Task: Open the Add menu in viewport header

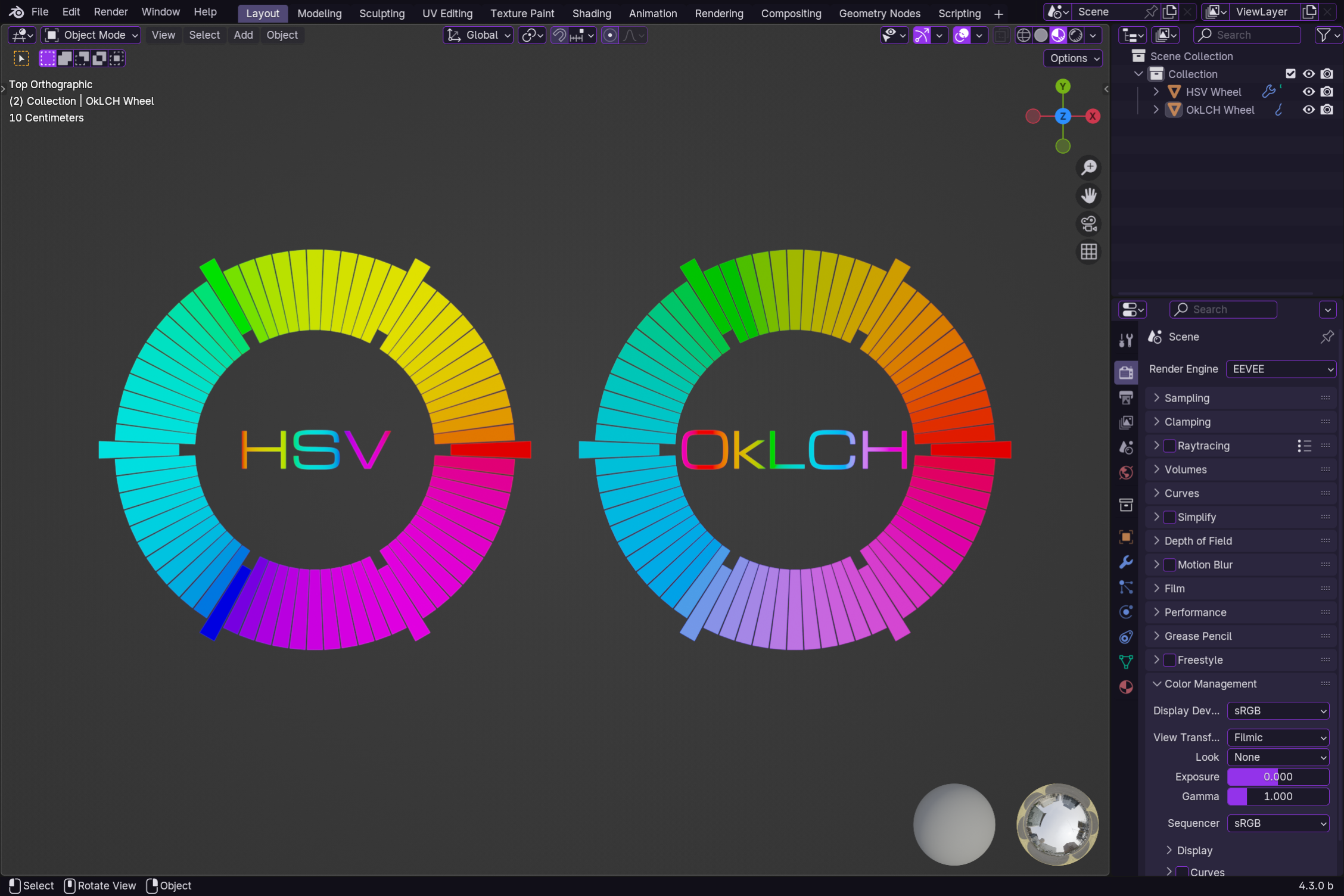Action: [243, 35]
